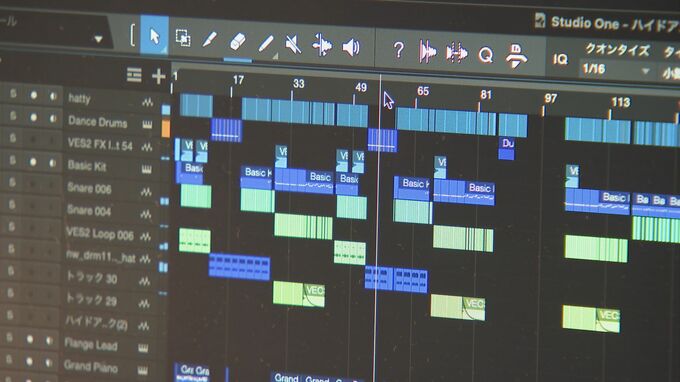
Task: Select the Eraser tool
Action: coord(237,42)
